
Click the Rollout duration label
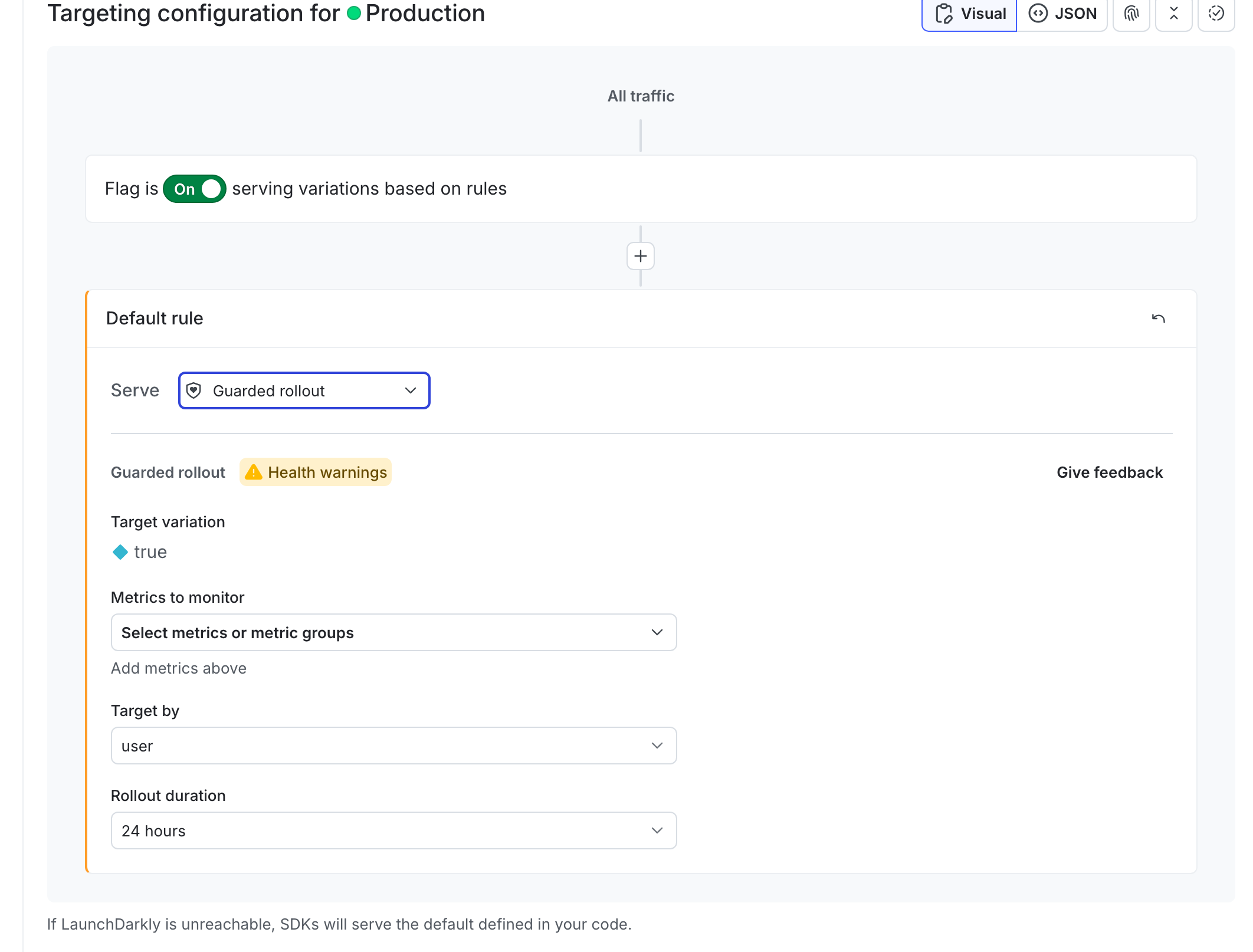click(168, 796)
